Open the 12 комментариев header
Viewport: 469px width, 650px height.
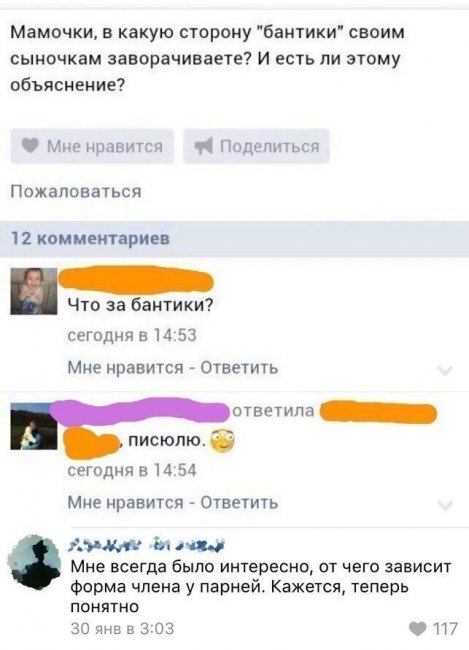click(x=234, y=239)
